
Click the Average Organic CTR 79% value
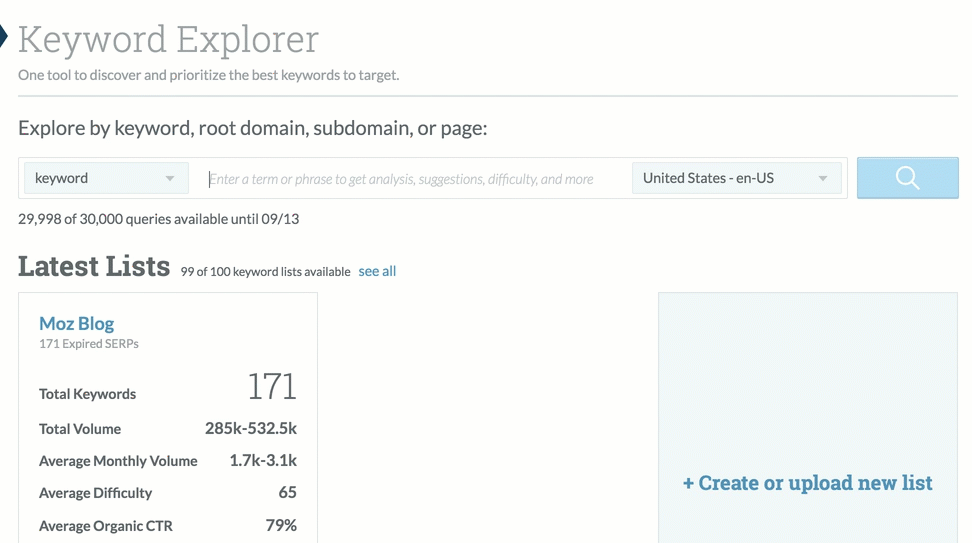pos(281,525)
